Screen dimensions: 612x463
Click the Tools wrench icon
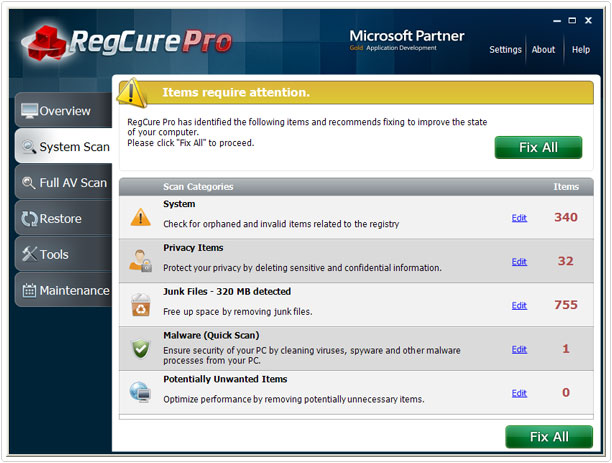click(x=29, y=254)
